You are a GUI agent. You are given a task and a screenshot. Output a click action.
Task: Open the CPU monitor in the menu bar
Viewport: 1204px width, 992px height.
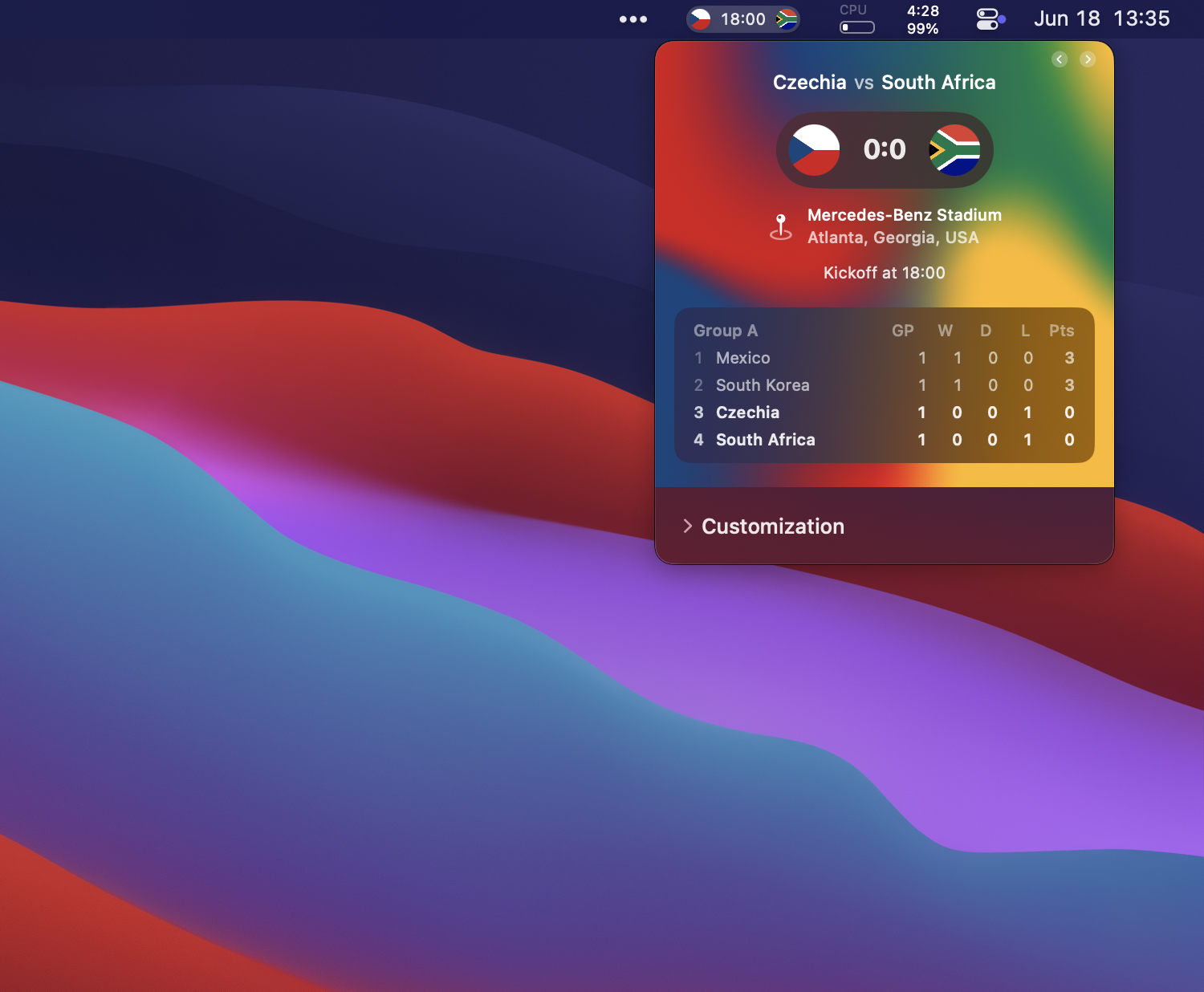[x=856, y=19]
